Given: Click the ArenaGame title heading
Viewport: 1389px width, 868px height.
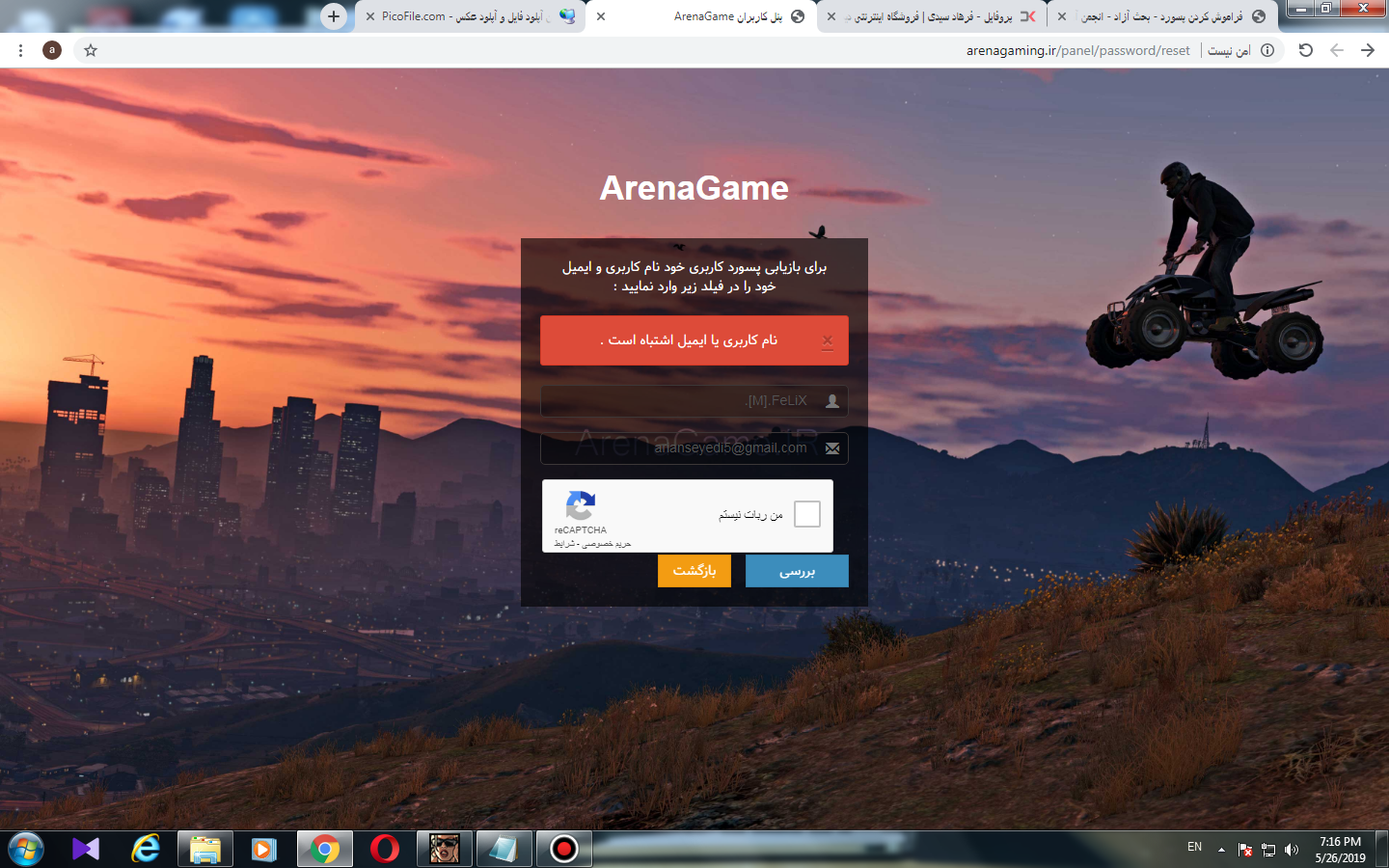Looking at the screenshot, I should point(694,188).
